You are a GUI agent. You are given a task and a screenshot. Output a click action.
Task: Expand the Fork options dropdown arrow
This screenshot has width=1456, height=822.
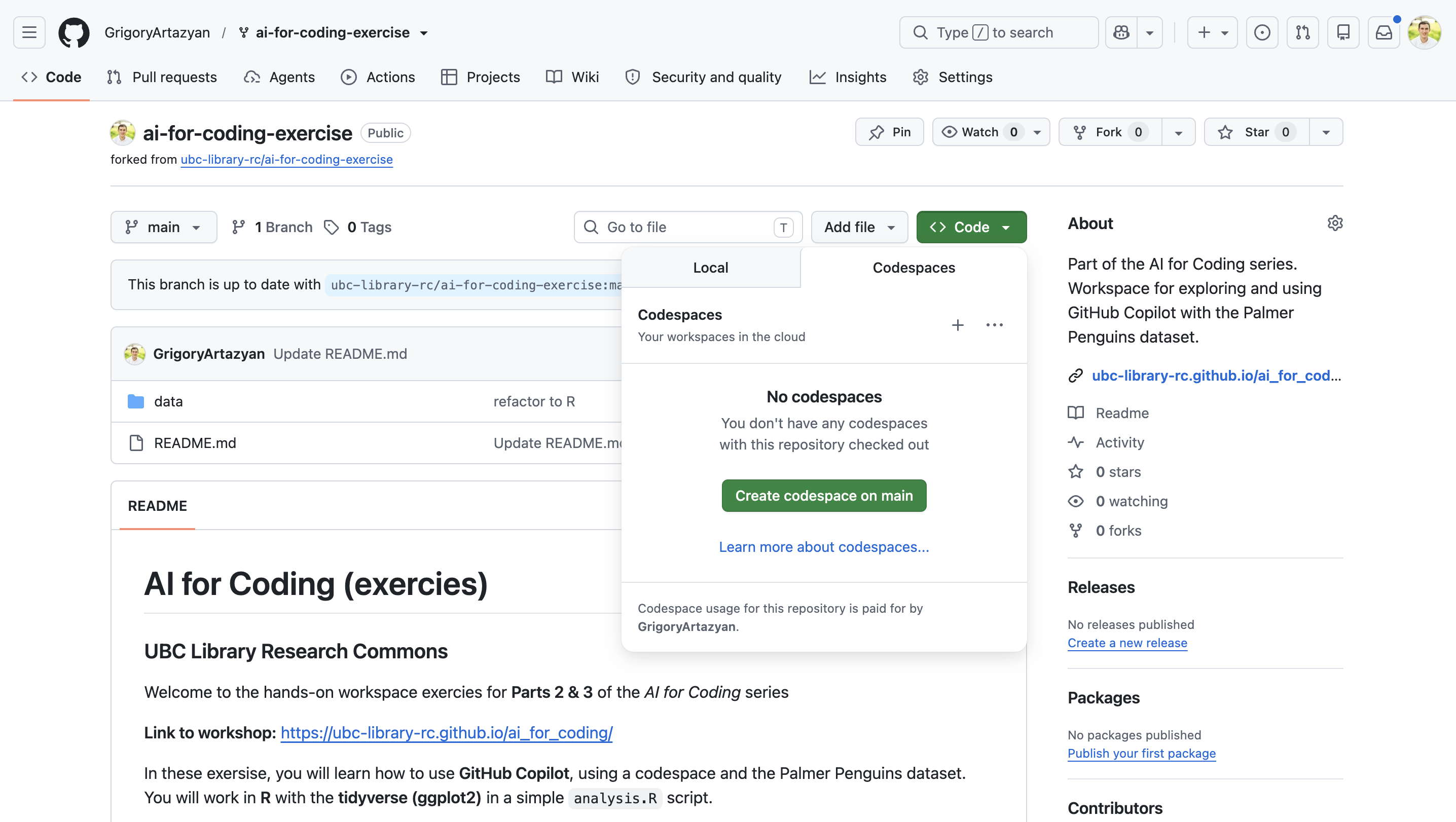[x=1179, y=132]
